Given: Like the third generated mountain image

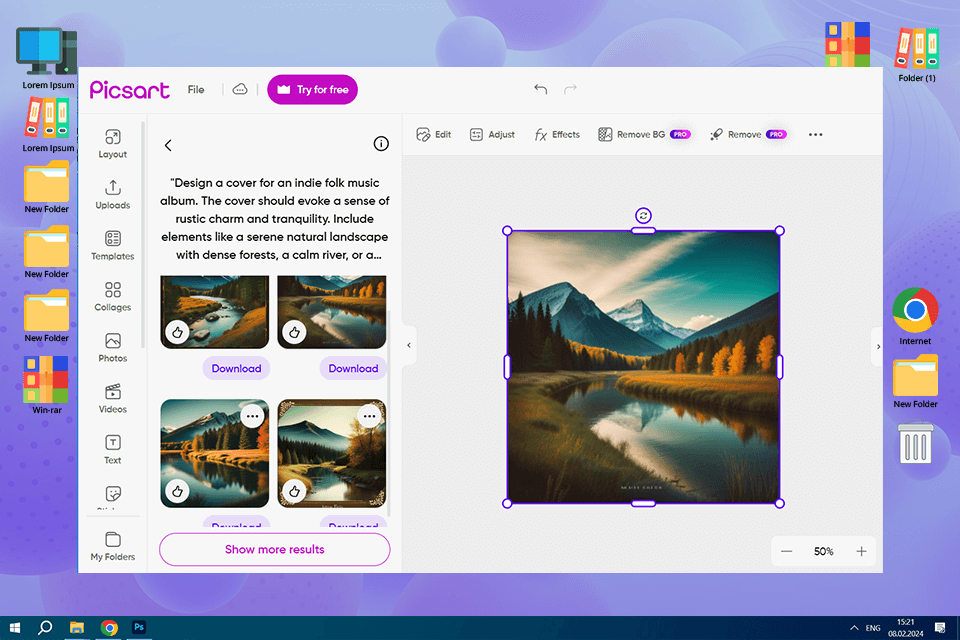Looking at the screenshot, I should (x=178, y=491).
